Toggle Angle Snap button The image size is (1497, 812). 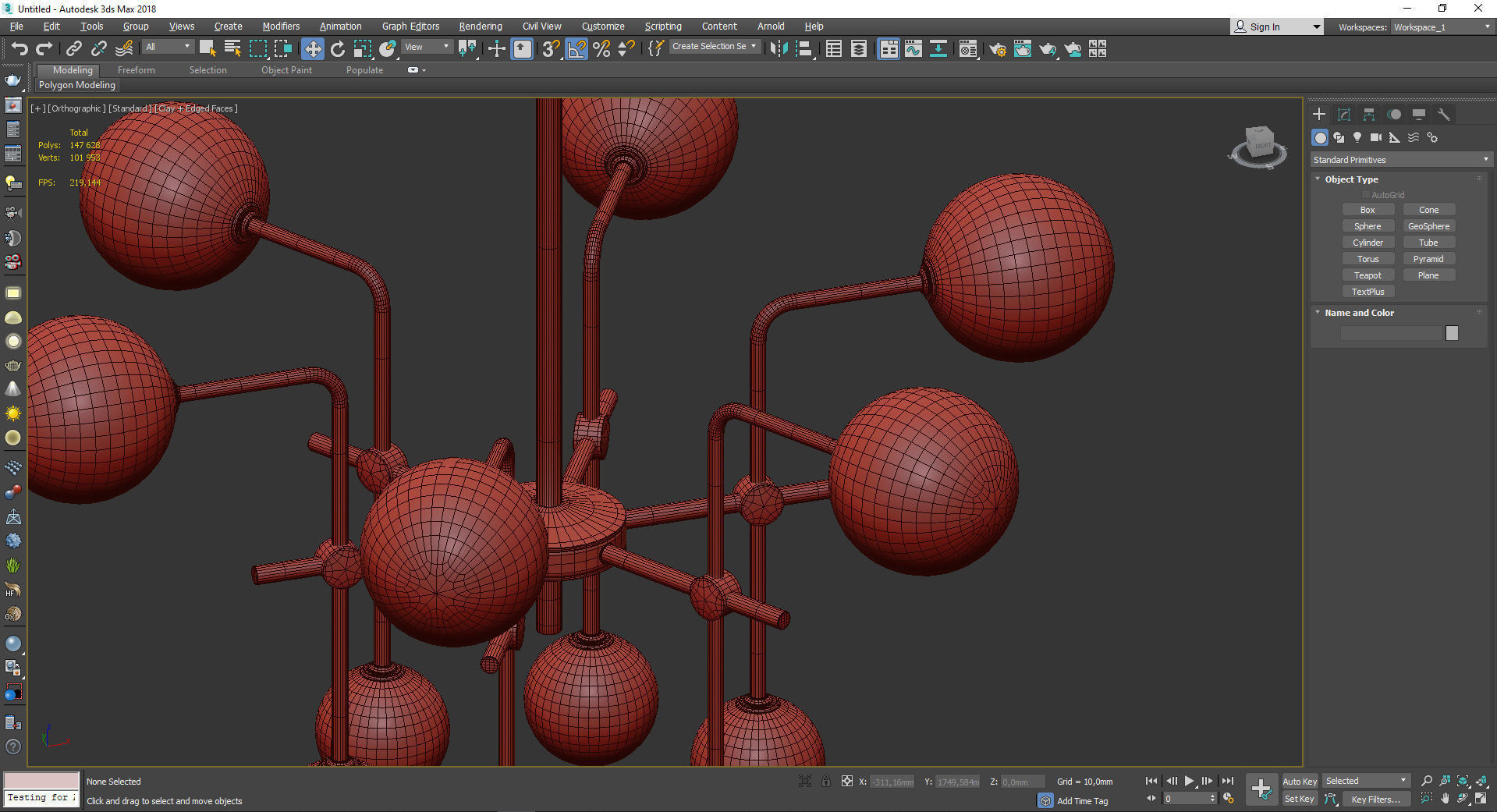pyautogui.click(x=576, y=49)
